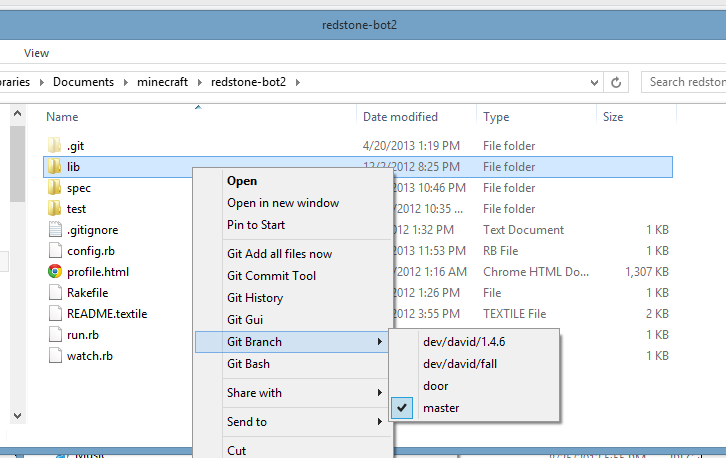Go to the minecraft breadcrumb
This screenshot has height=458, width=726.
click(x=163, y=82)
